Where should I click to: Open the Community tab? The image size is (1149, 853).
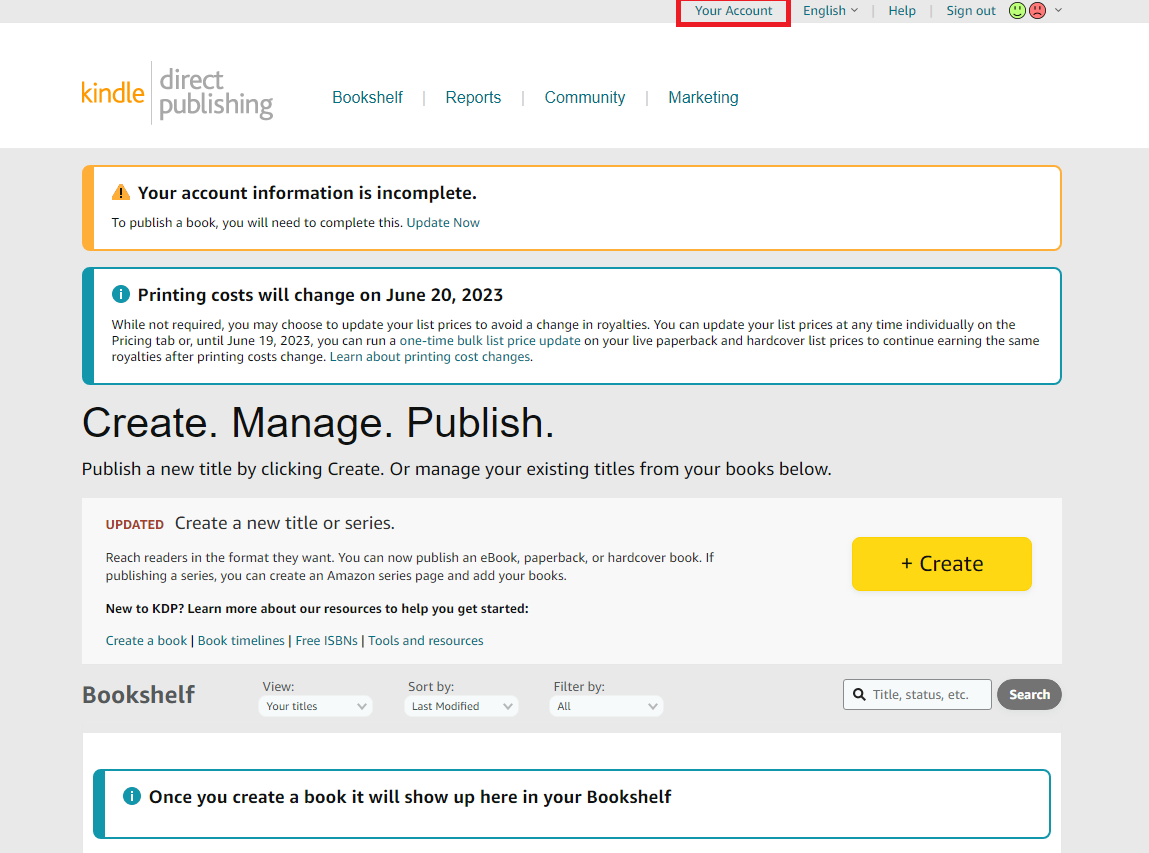tap(585, 97)
